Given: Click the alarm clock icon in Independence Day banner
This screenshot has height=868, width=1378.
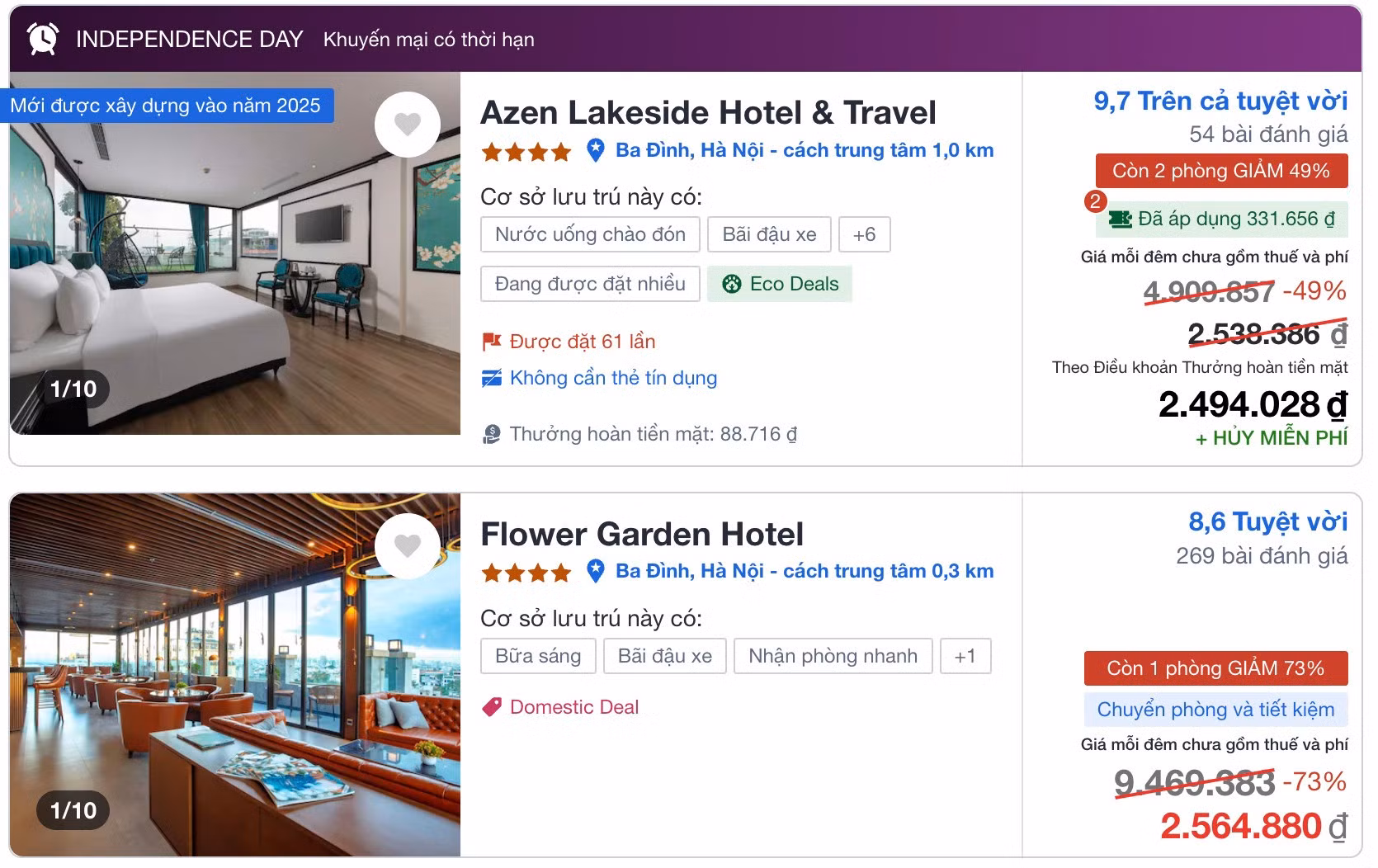Looking at the screenshot, I should click(x=43, y=39).
